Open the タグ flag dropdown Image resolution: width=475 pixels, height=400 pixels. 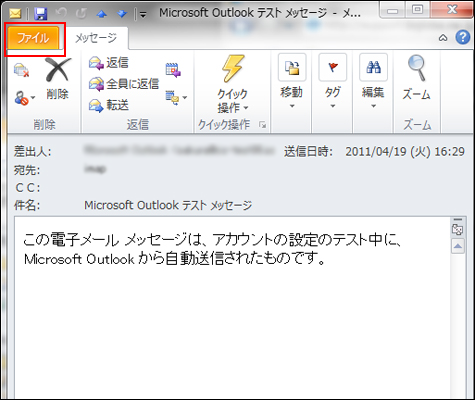pos(333,82)
